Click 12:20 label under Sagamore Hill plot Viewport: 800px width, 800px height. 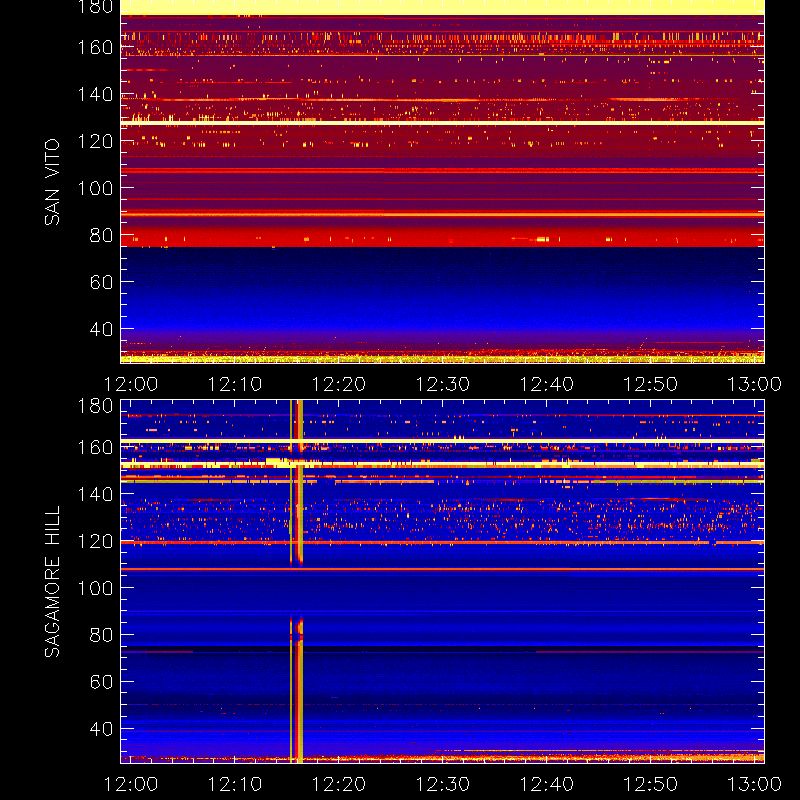pyautogui.click(x=339, y=784)
